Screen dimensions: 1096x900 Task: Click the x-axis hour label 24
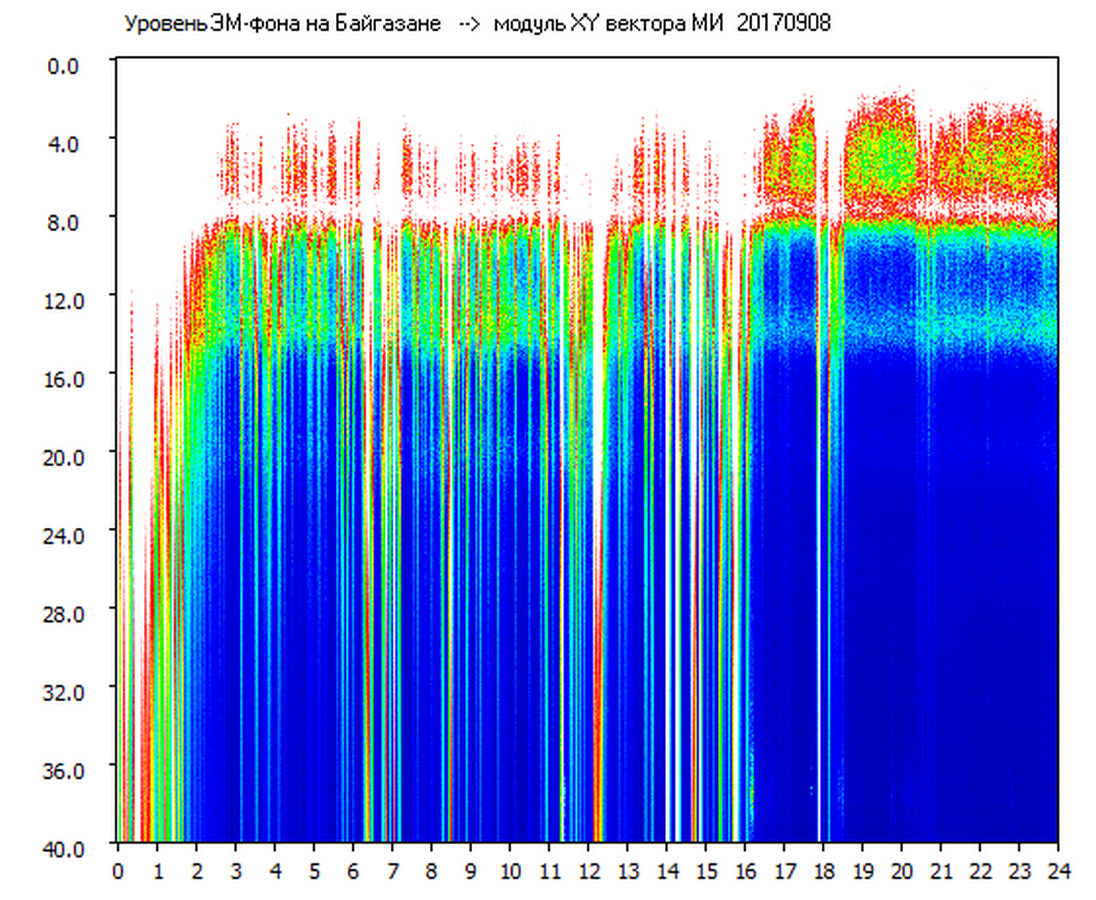[x=1058, y=870]
